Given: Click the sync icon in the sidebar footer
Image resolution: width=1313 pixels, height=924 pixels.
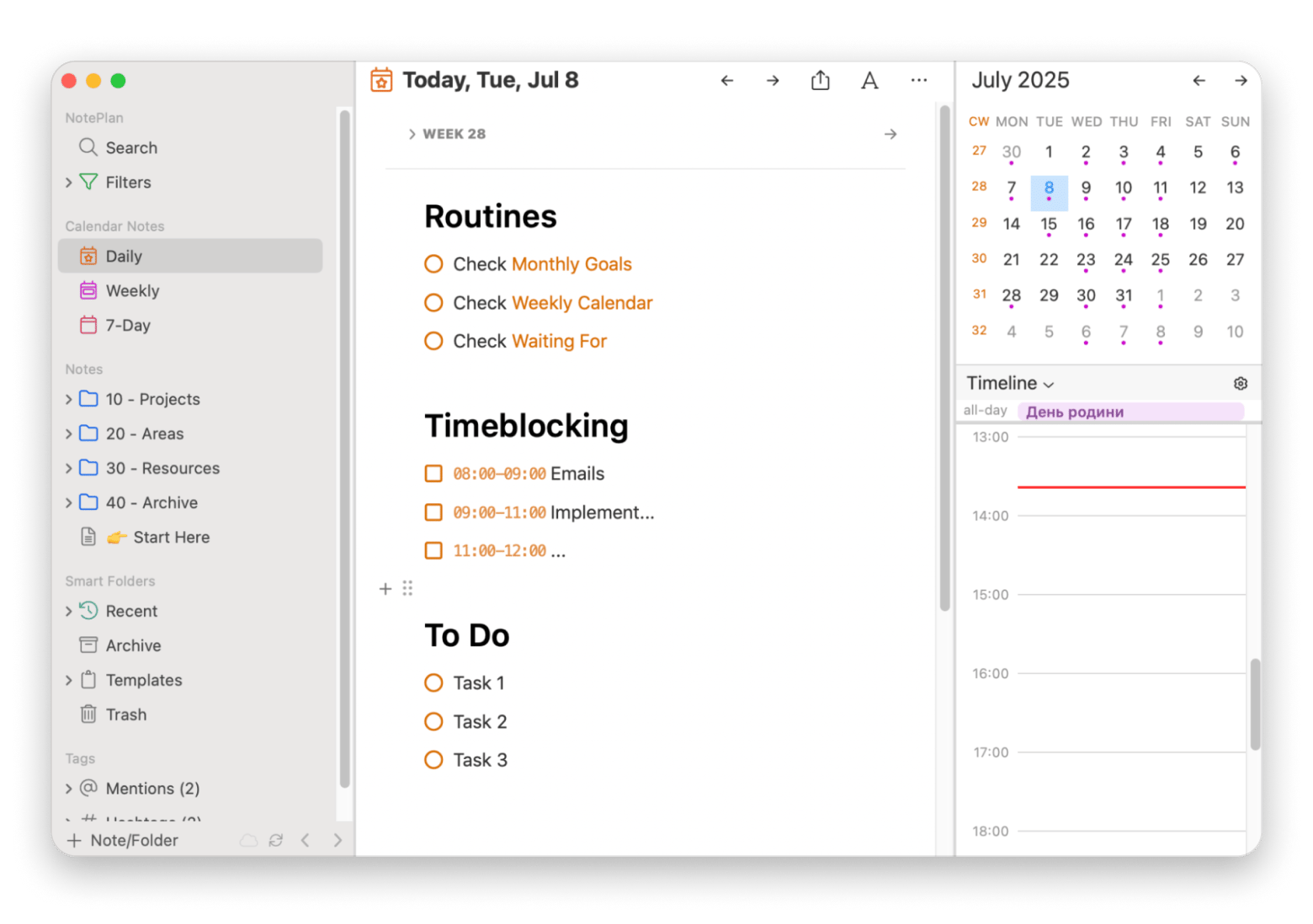Looking at the screenshot, I should [x=276, y=840].
